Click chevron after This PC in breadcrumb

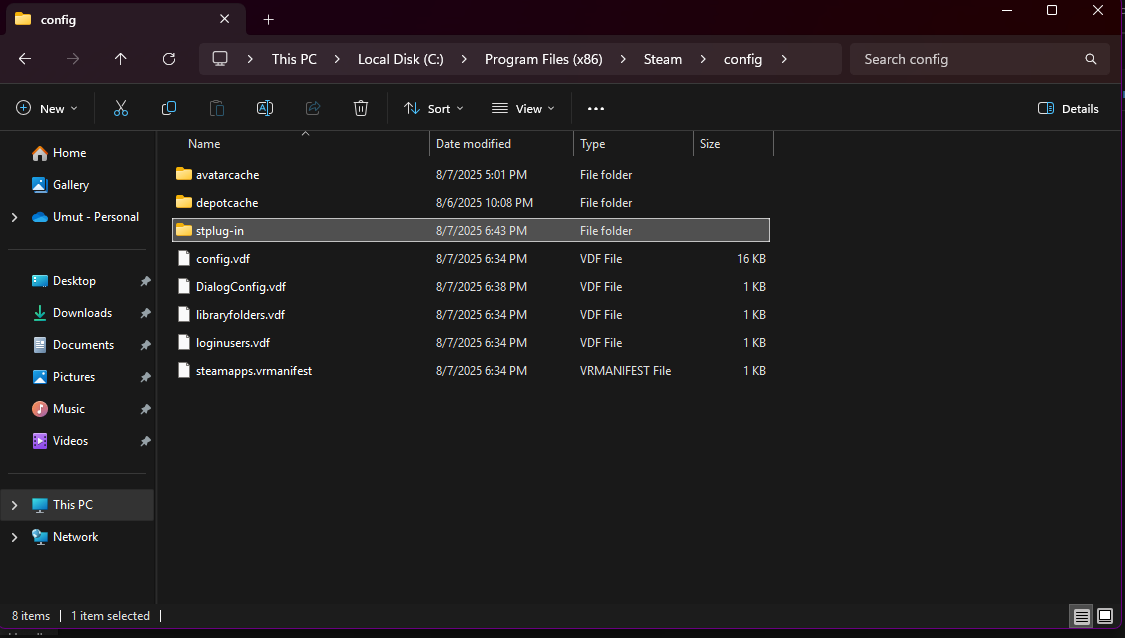[337, 59]
